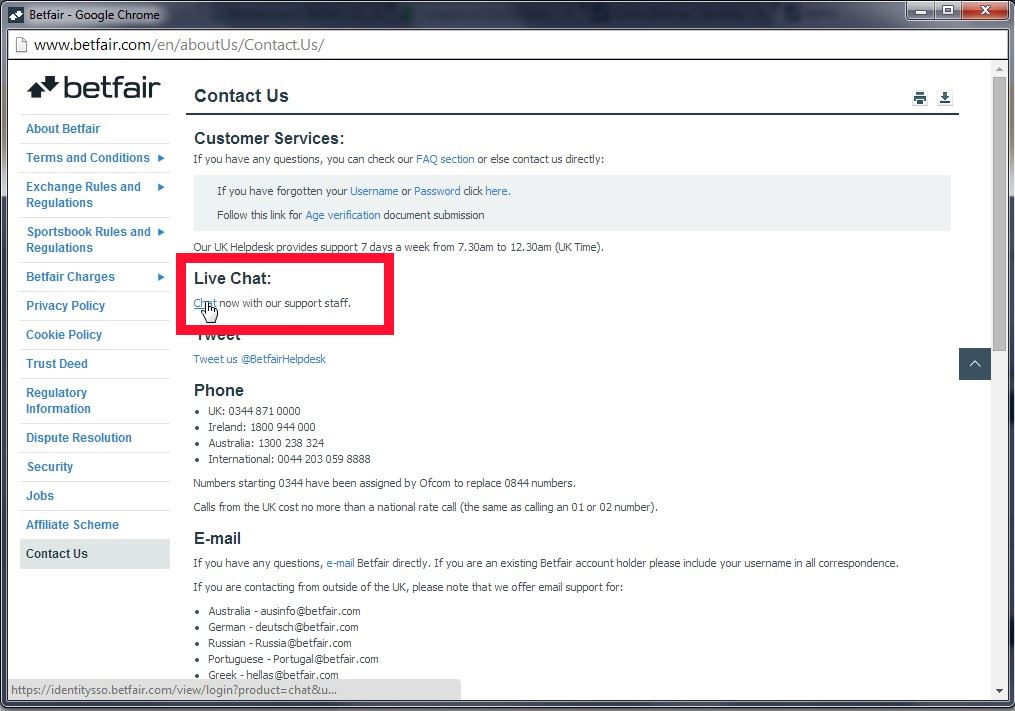Maximize the Chrome window
This screenshot has height=711, width=1015.
click(x=948, y=11)
